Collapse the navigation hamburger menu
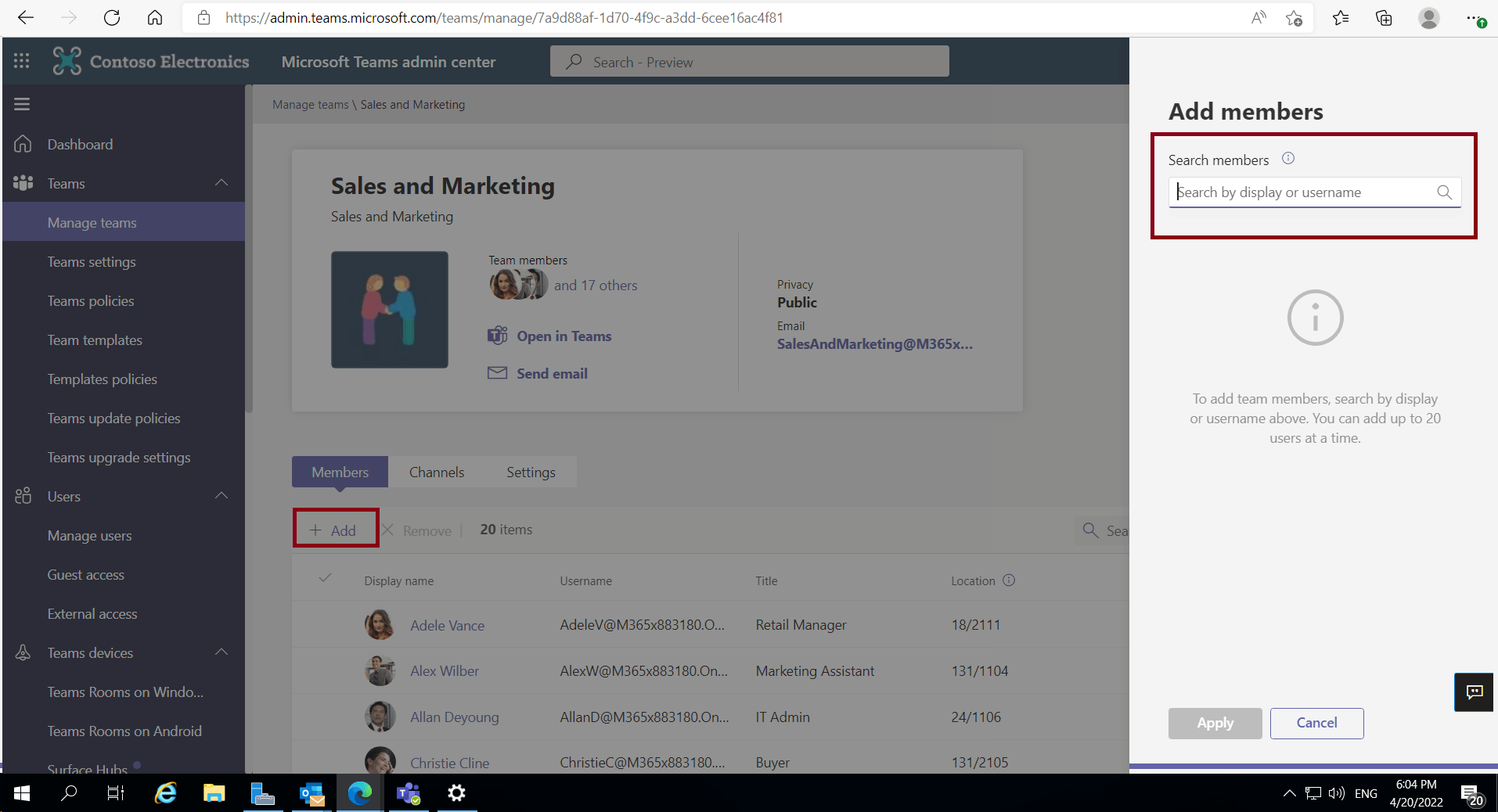Screen dimensions: 1498x812 22,104
